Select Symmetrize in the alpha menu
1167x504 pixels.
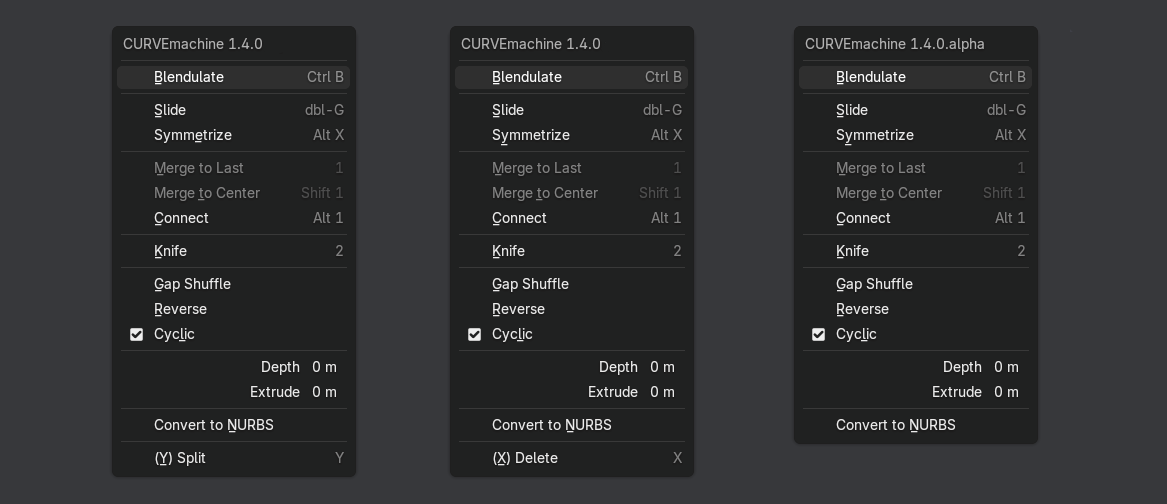tap(915, 135)
